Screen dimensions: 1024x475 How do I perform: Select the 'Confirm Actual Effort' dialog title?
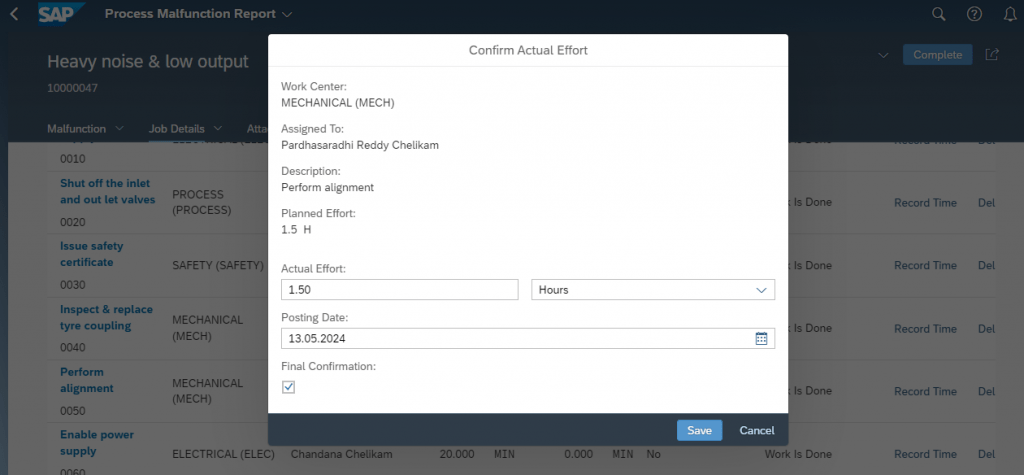pos(528,50)
